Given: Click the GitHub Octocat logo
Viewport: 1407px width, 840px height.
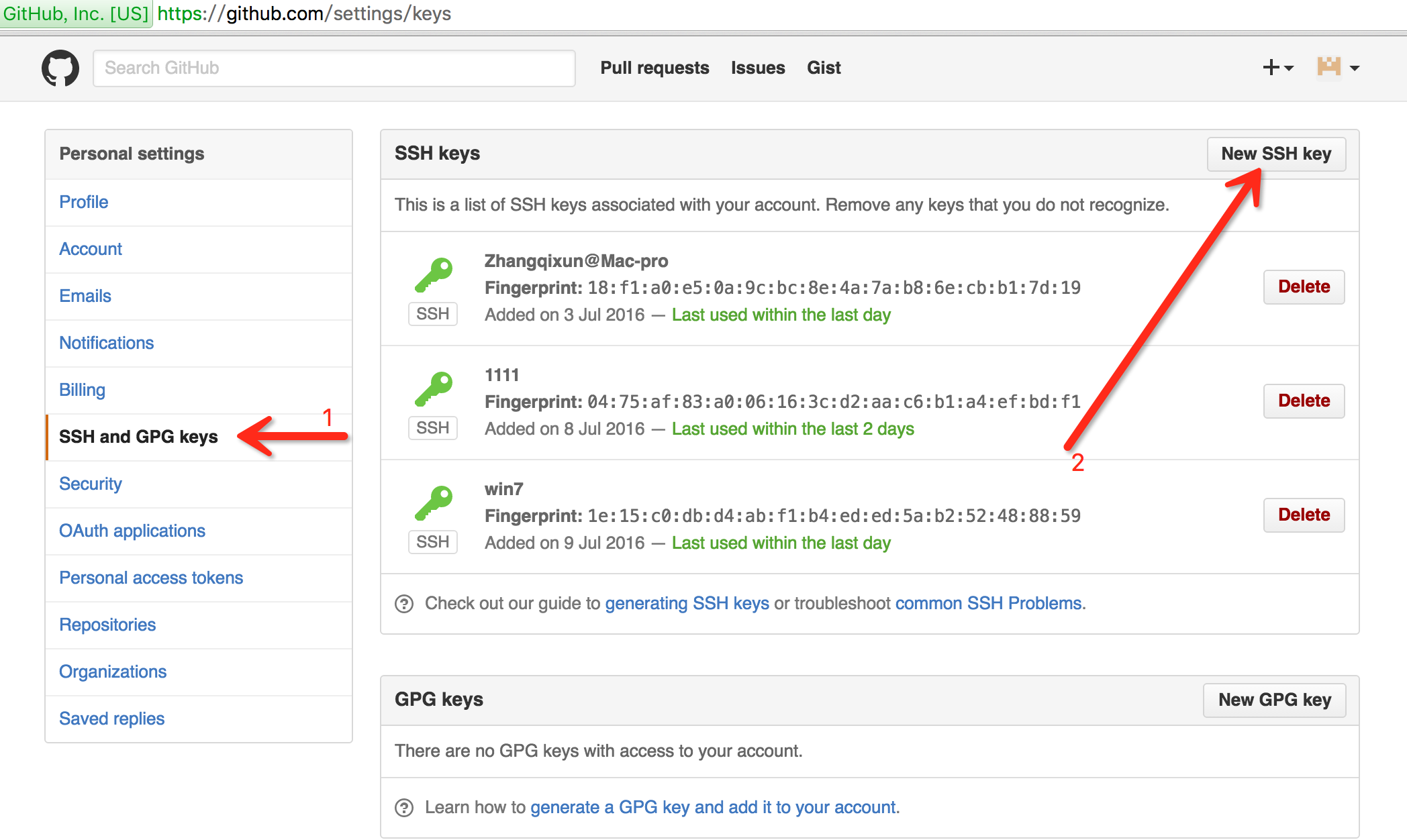Looking at the screenshot, I should coord(60,68).
